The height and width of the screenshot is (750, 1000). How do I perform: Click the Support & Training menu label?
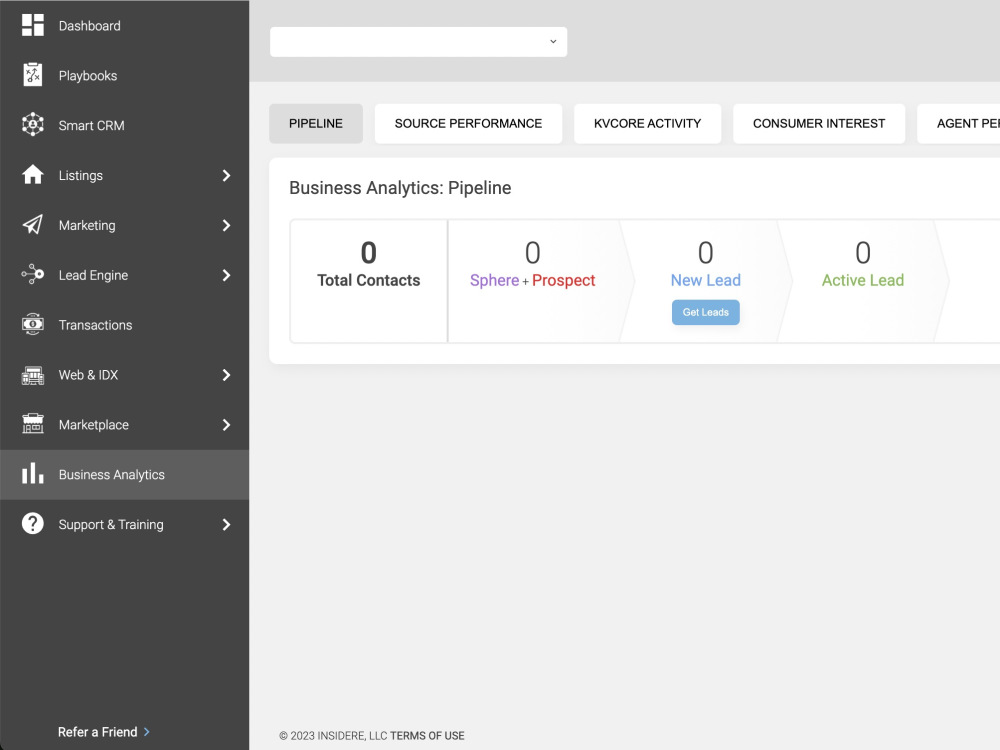coord(111,524)
